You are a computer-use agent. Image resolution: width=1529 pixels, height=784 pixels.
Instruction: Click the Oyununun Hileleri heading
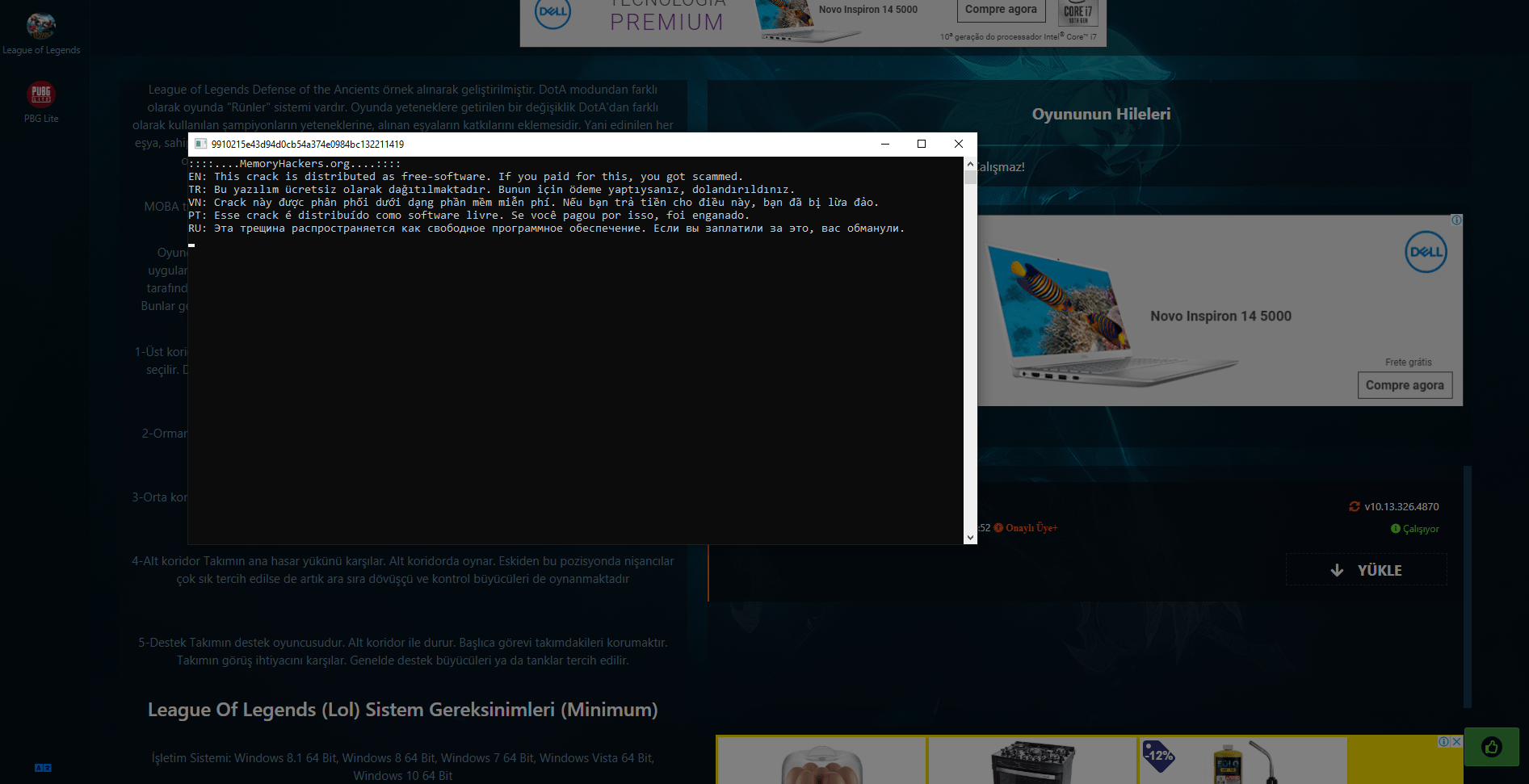[1101, 114]
